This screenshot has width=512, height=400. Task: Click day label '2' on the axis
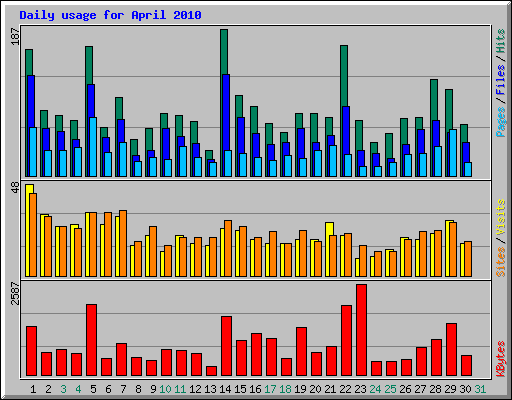(48, 389)
